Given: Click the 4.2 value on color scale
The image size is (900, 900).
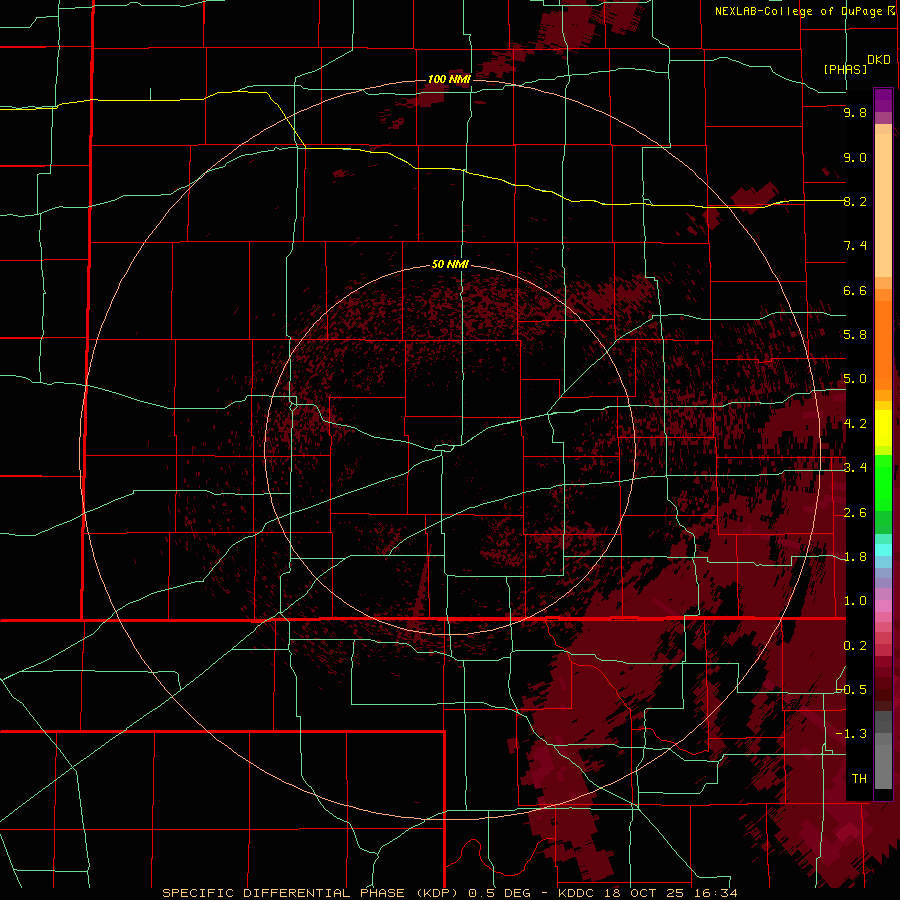Looking at the screenshot, I should (855, 424).
